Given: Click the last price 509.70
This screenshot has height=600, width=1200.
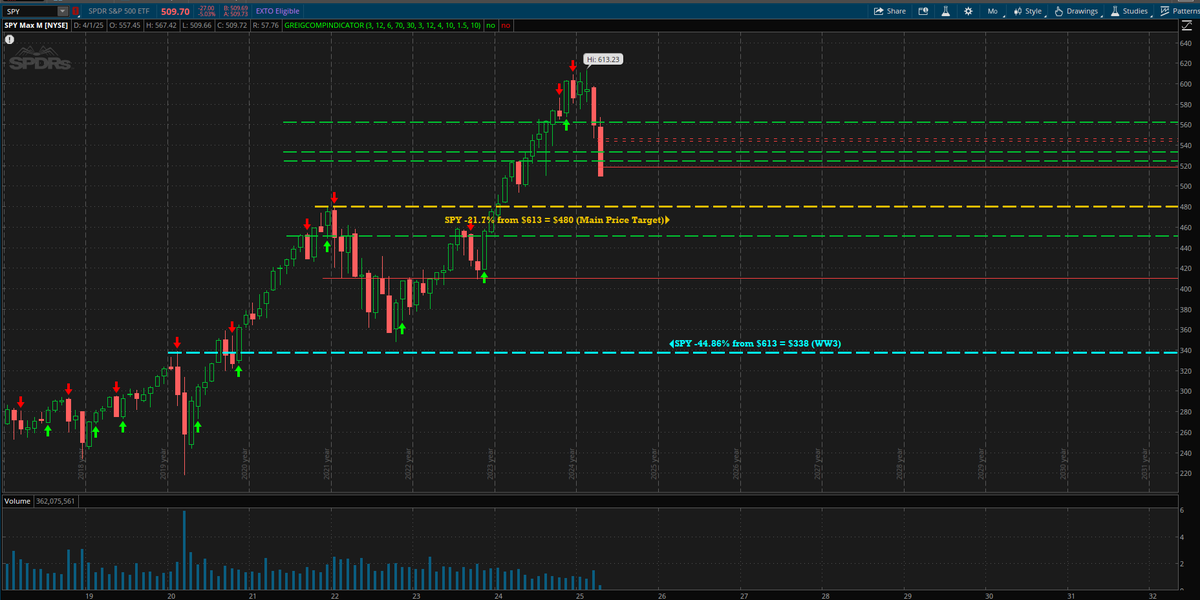Looking at the screenshot, I should pyautogui.click(x=175, y=12).
